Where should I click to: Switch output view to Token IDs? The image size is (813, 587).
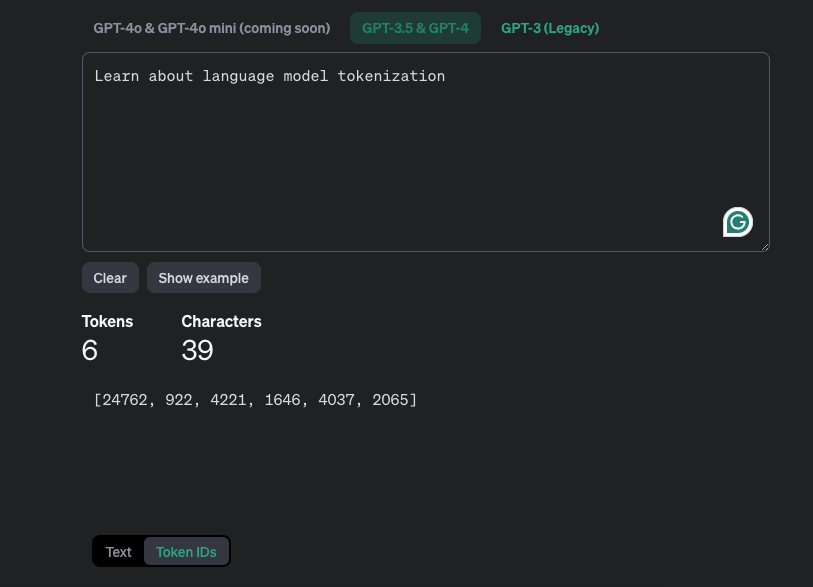pyautogui.click(x=186, y=552)
